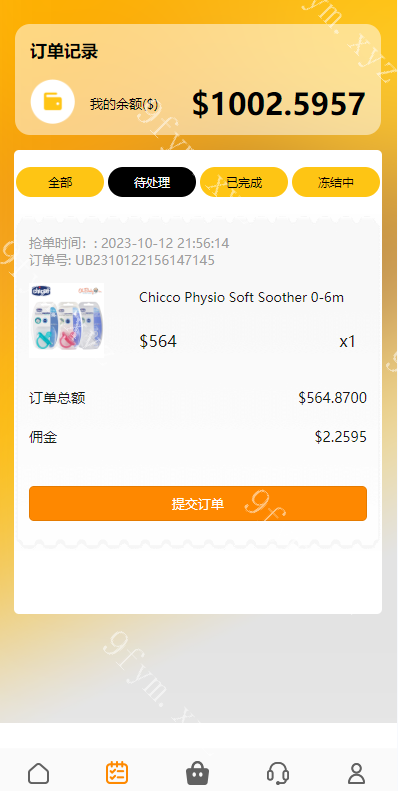Open the profile person icon

pos(357,773)
